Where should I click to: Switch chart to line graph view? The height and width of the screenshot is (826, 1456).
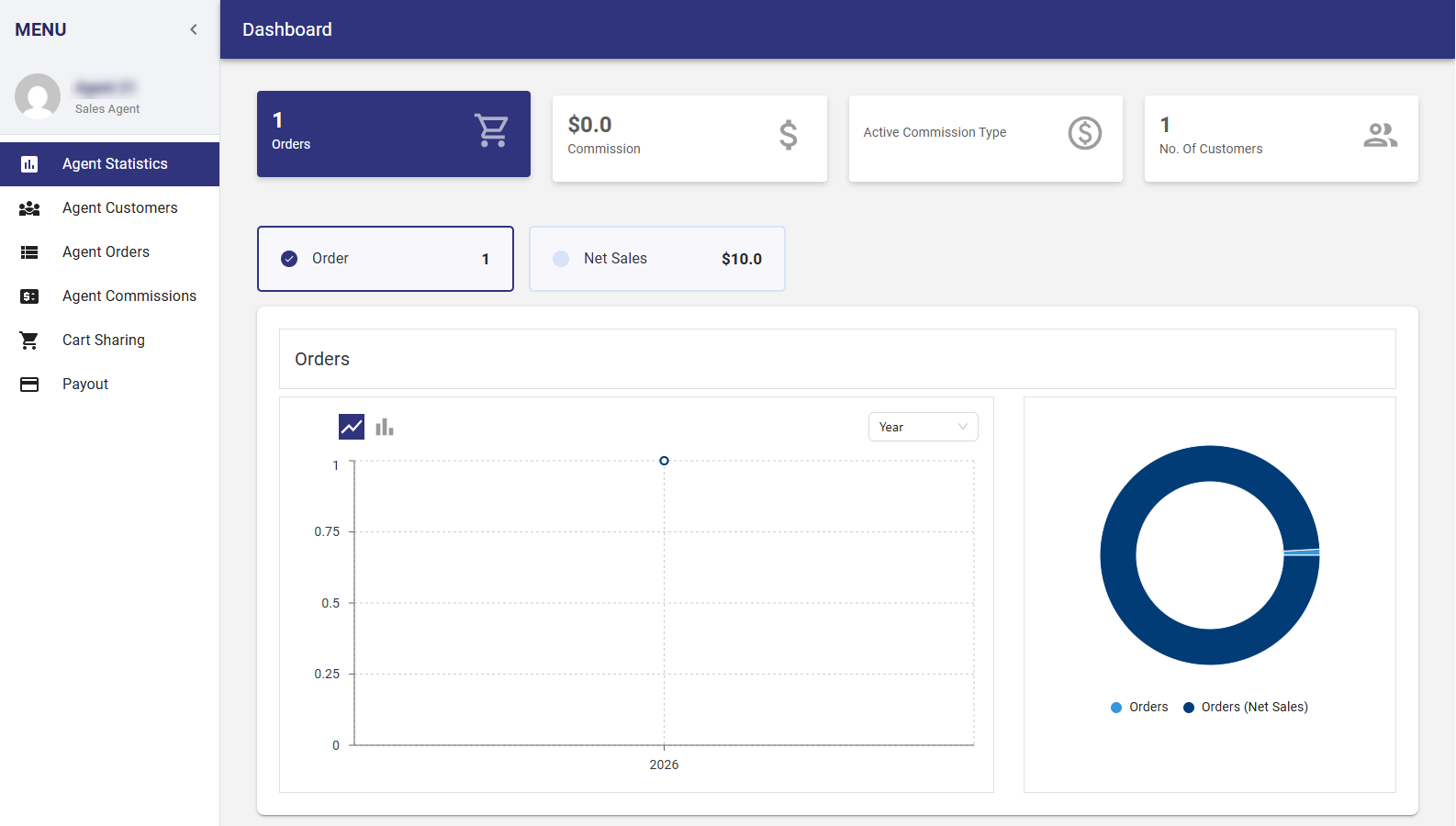[352, 427]
